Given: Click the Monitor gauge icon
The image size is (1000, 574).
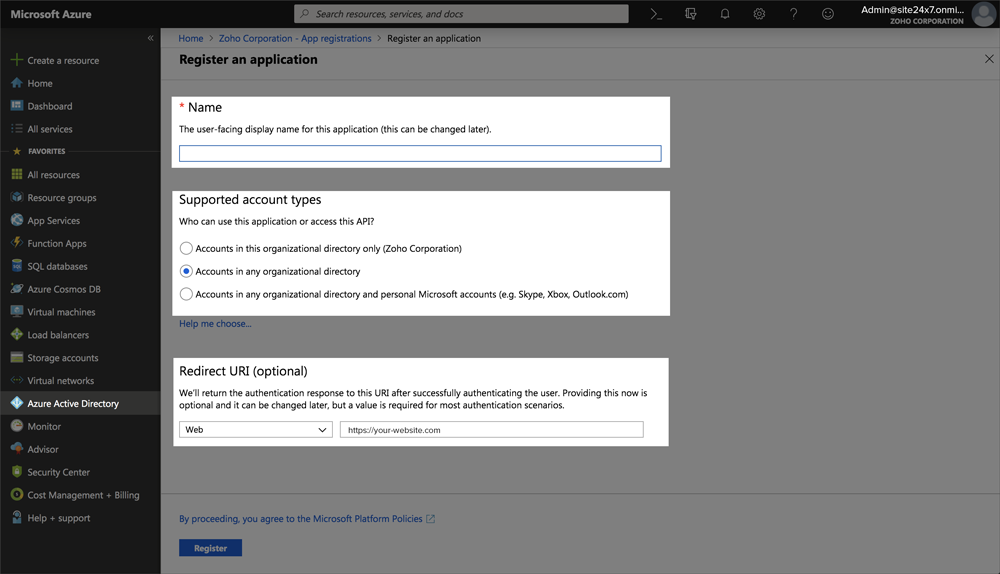Looking at the screenshot, I should pyautogui.click(x=17, y=426).
